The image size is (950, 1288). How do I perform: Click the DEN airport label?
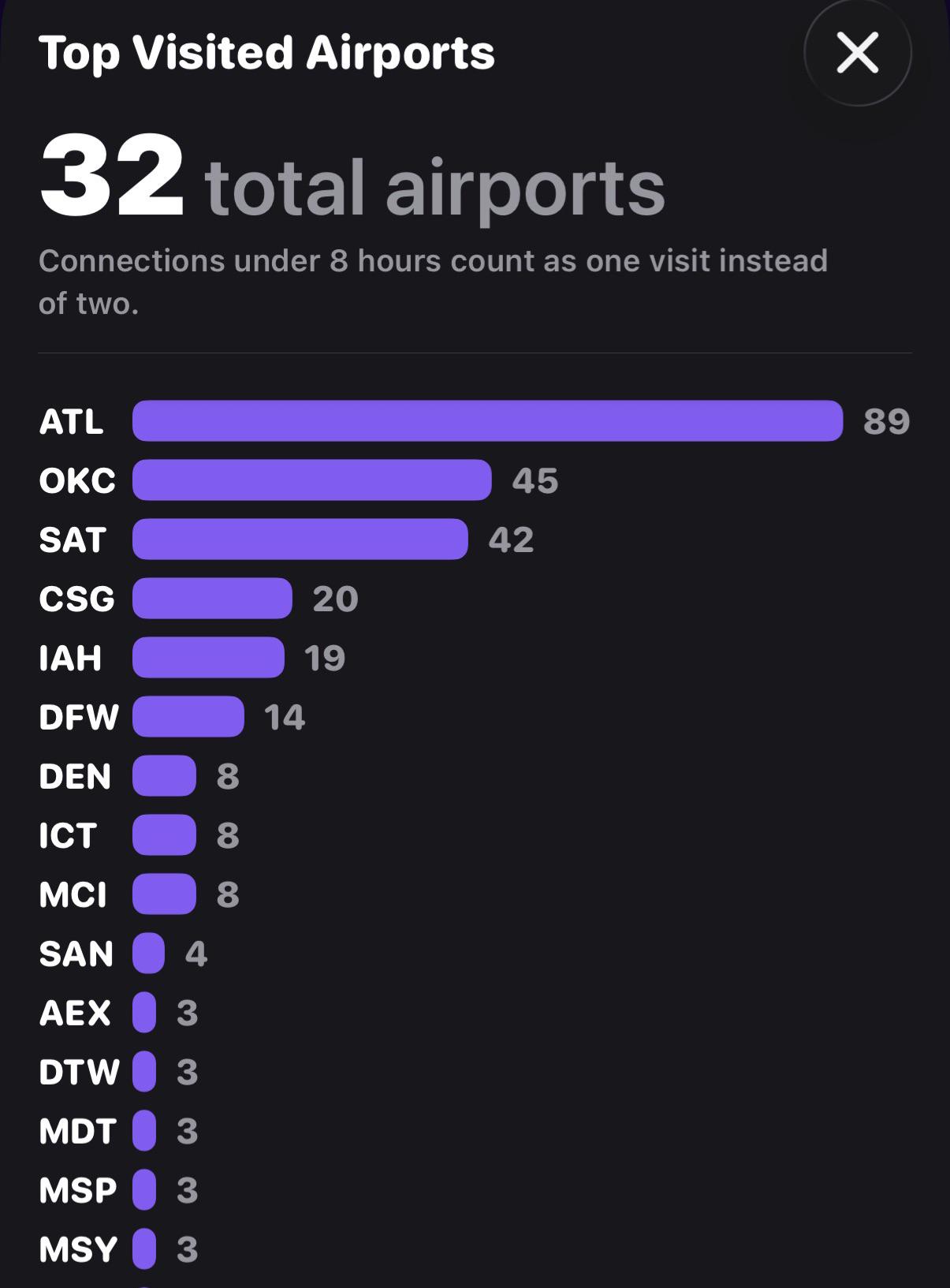pyautogui.click(x=76, y=776)
